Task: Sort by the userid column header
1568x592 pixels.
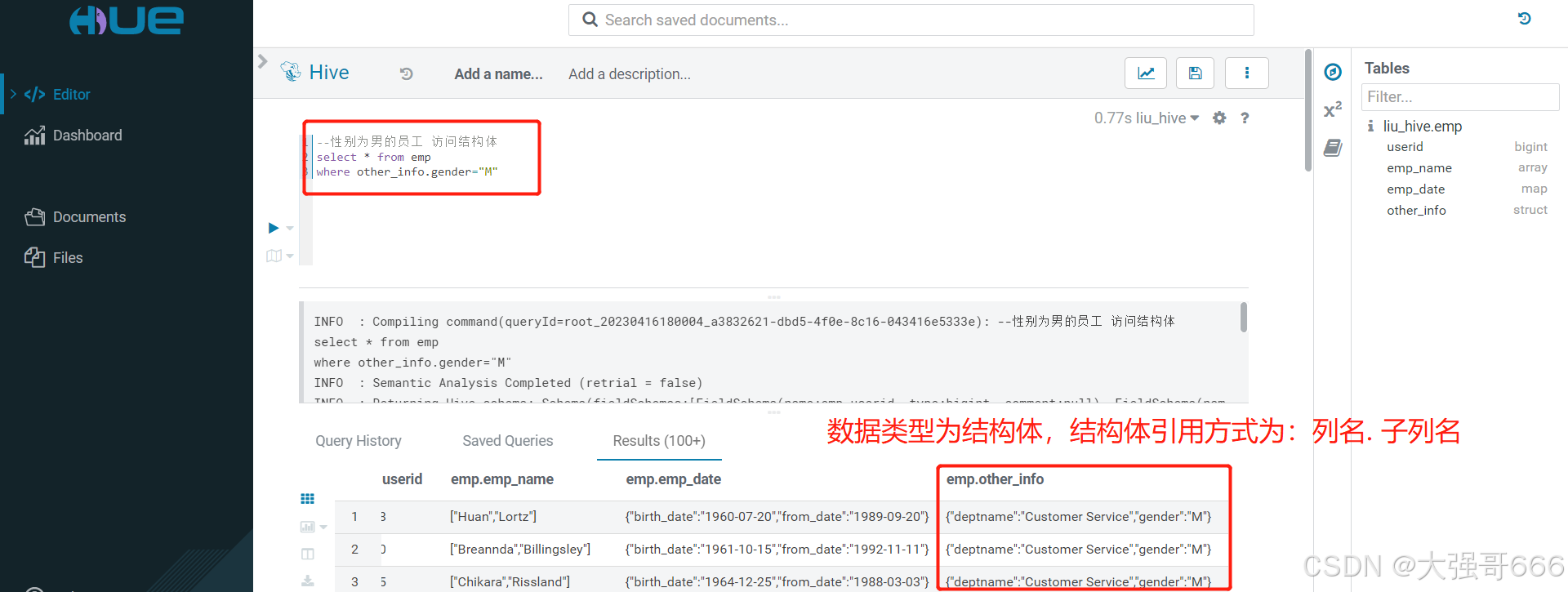Action: click(x=402, y=479)
